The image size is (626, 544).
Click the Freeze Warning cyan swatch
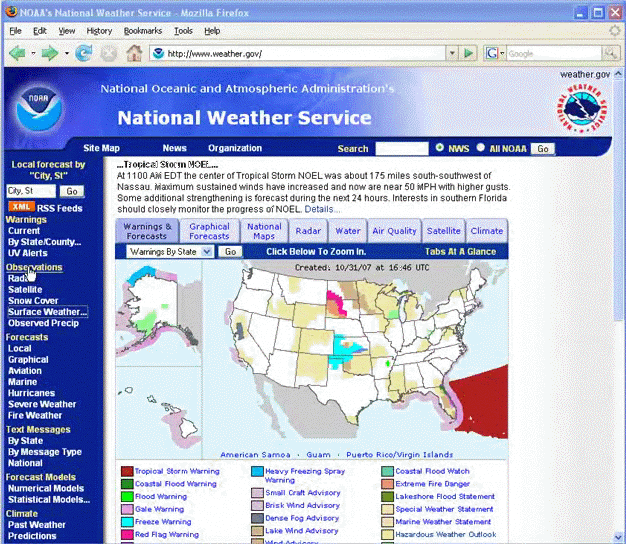(127, 522)
